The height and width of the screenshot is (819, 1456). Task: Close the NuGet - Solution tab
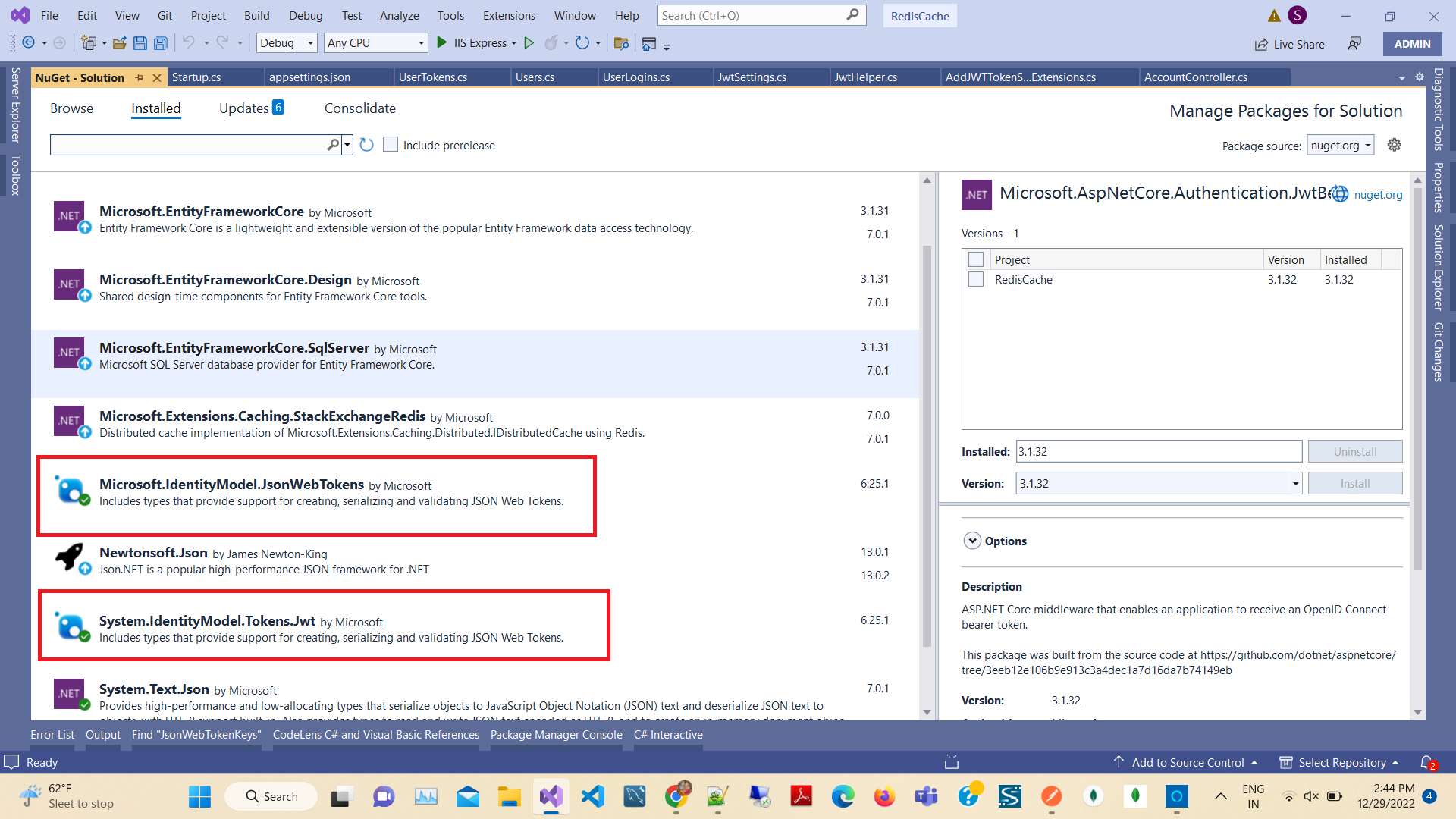click(x=157, y=77)
